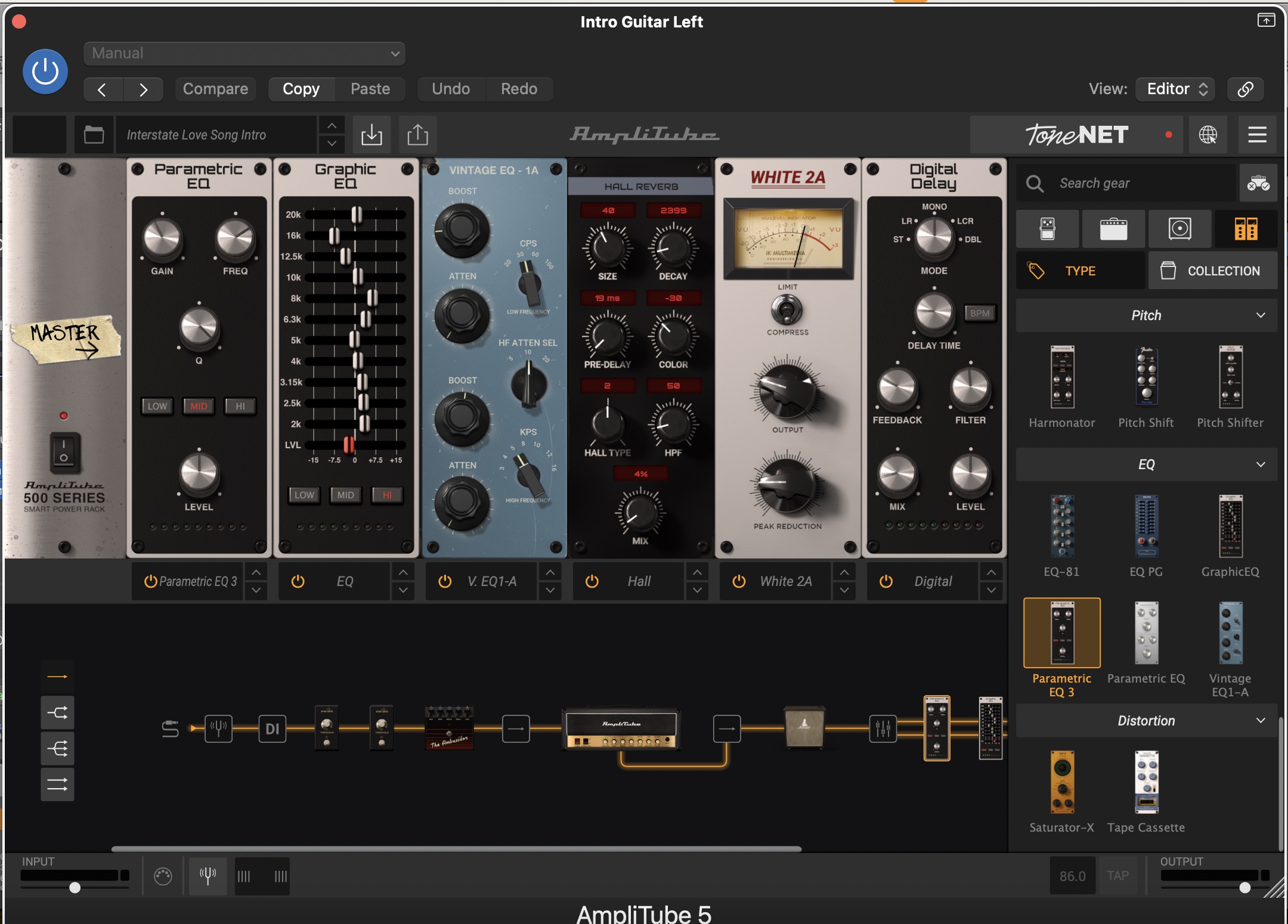Click the 20k Graphic EQ band slider
Screen dimensions: 1288x924
356,215
